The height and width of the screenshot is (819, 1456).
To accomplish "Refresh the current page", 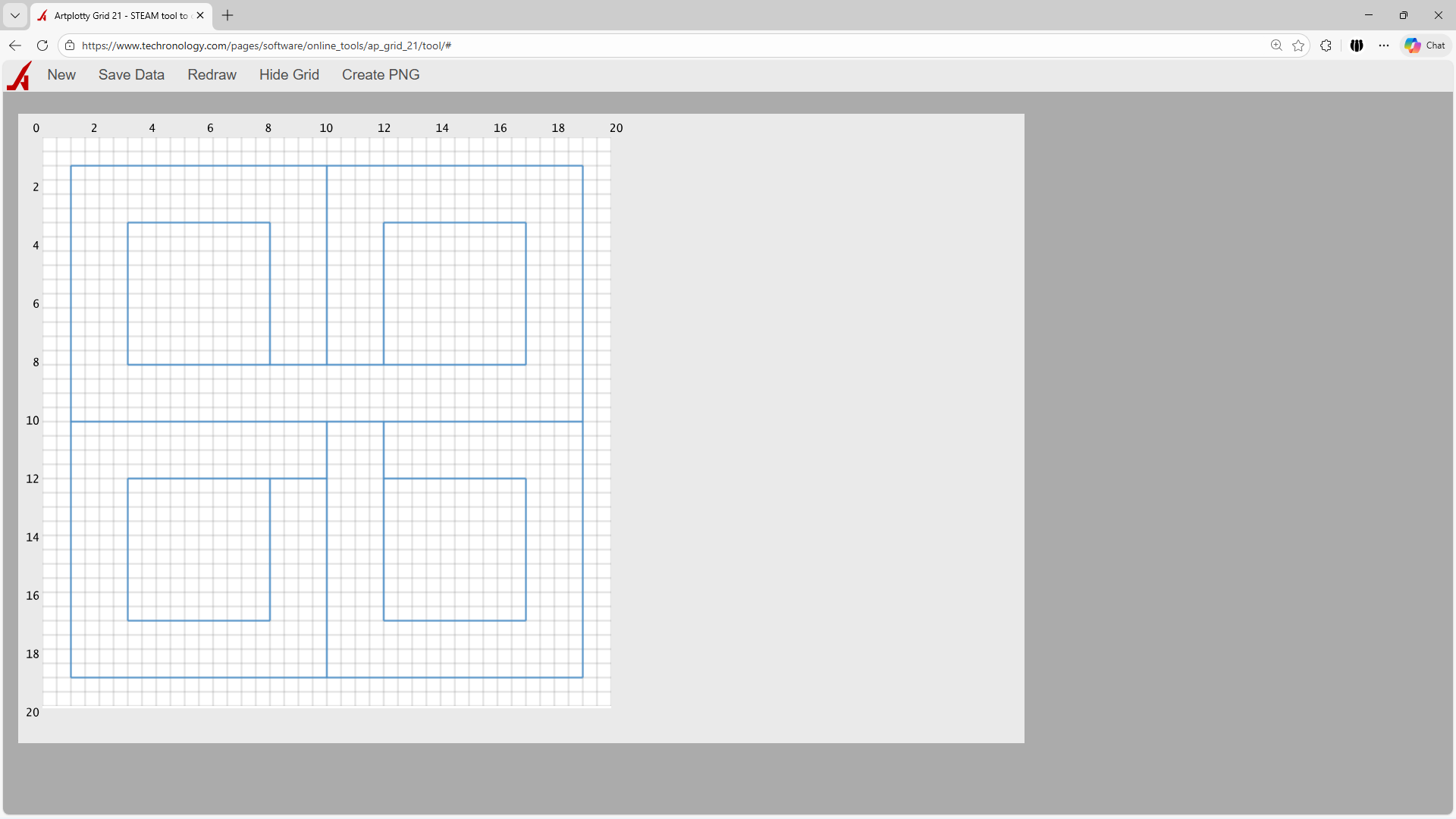I will (42, 45).
